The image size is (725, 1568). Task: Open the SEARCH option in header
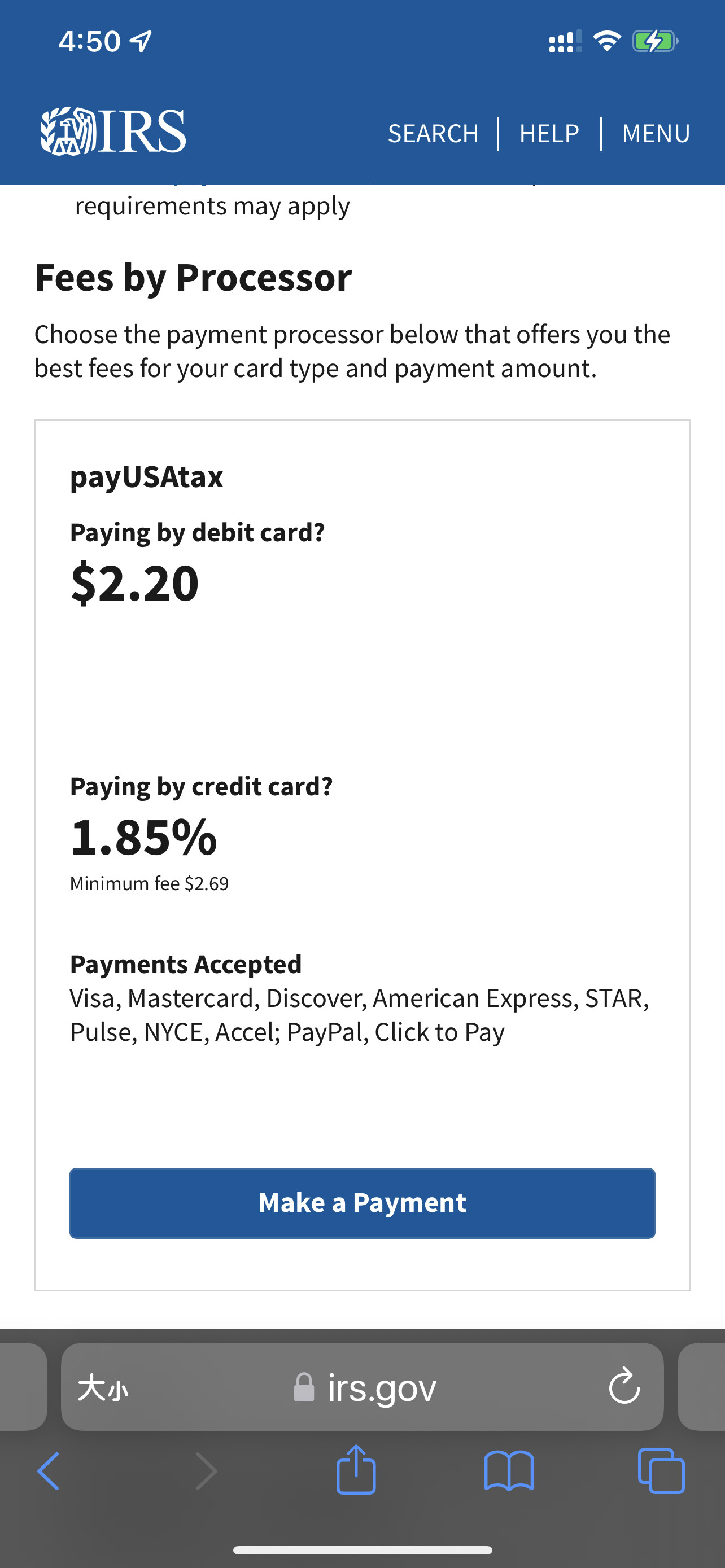coord(433,133)
